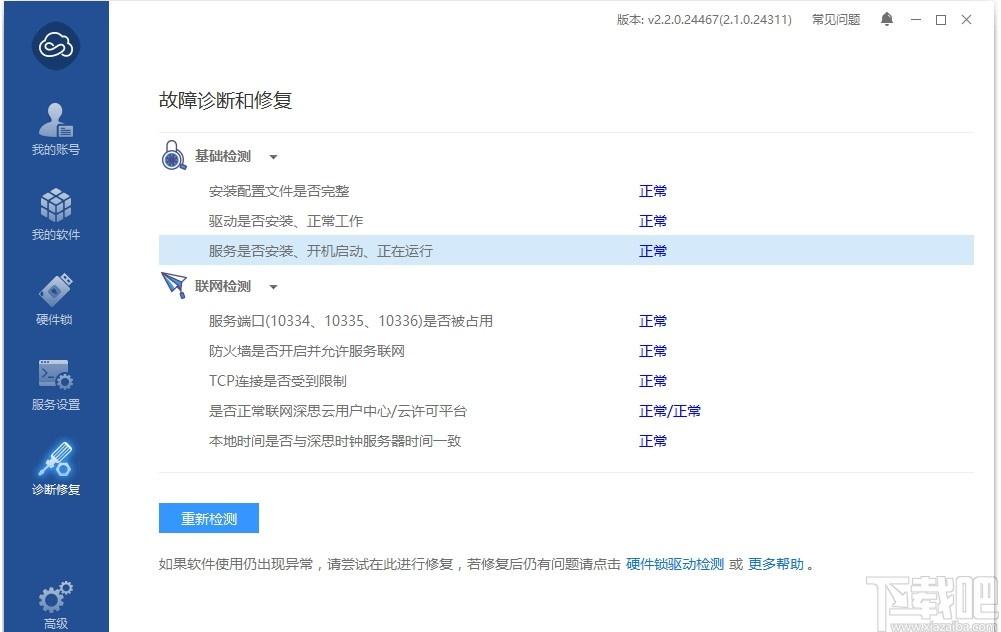1001x632 pixels.
Task: Click the notification bell icon
Action: tap(887, 20)
